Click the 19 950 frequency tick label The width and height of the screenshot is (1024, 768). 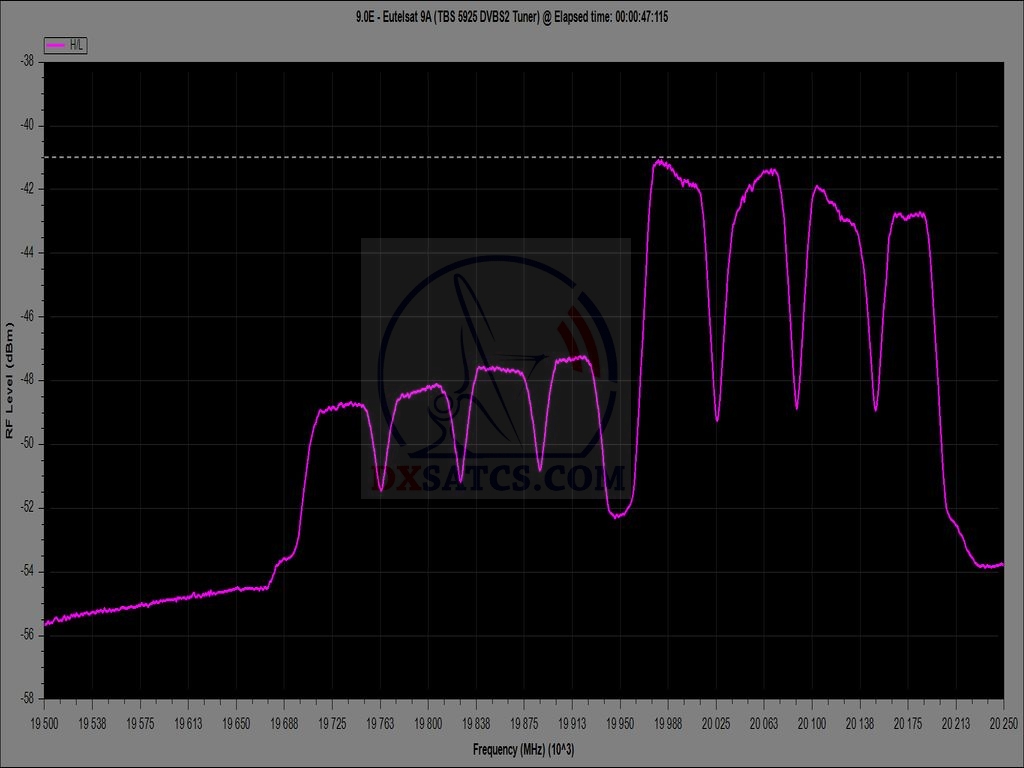620,721
